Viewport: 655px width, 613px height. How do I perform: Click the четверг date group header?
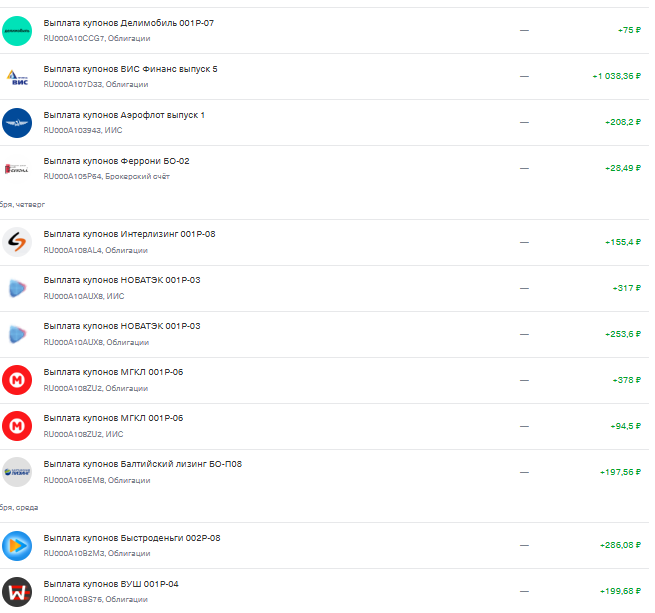(22, 204)
